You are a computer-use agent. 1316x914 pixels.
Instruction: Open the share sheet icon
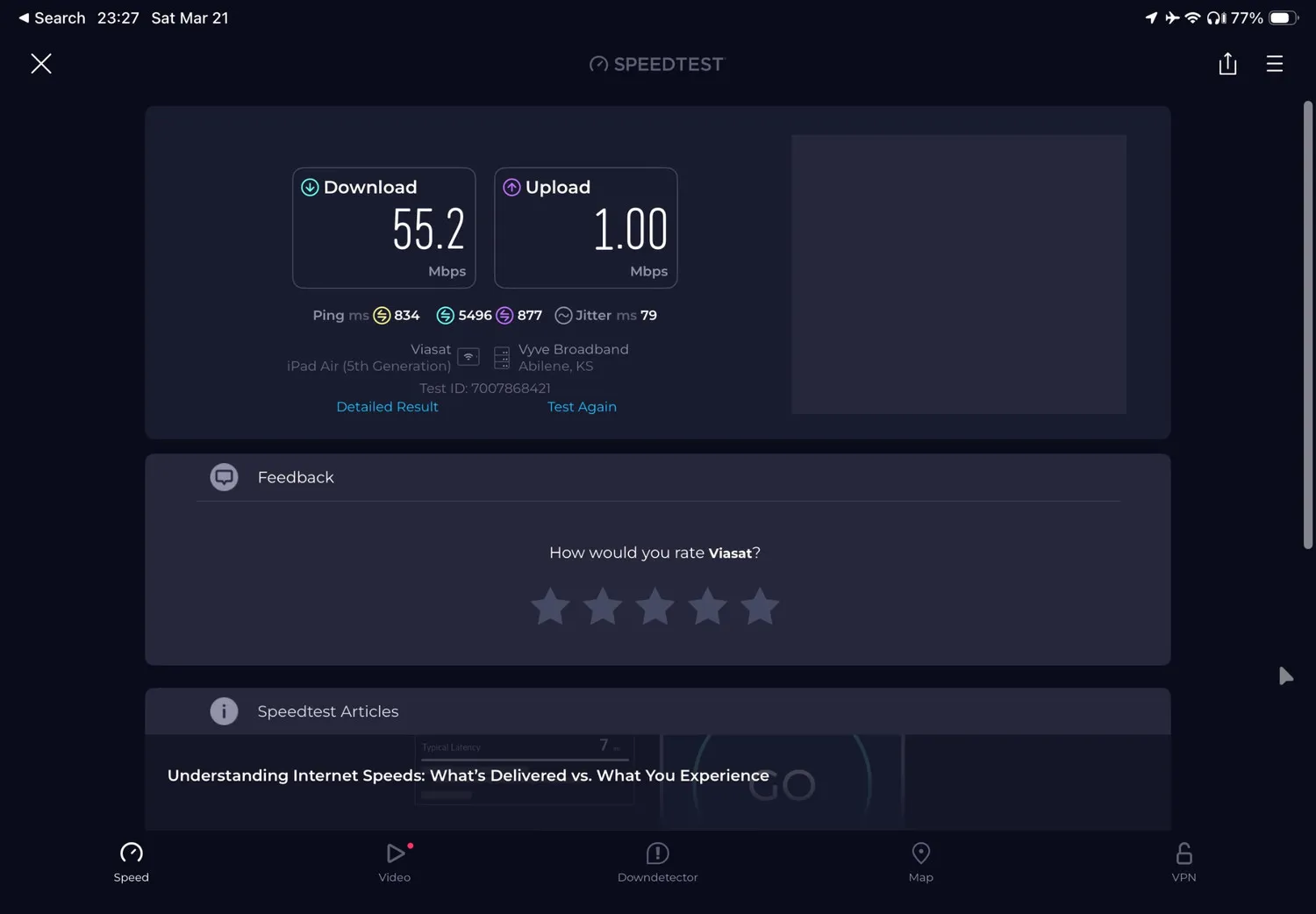click(1227, 63)
